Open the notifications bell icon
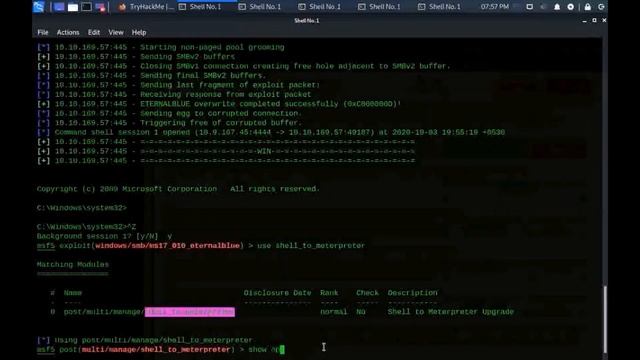Viewport: 640px width, 360px height. (x=557, y=7)
